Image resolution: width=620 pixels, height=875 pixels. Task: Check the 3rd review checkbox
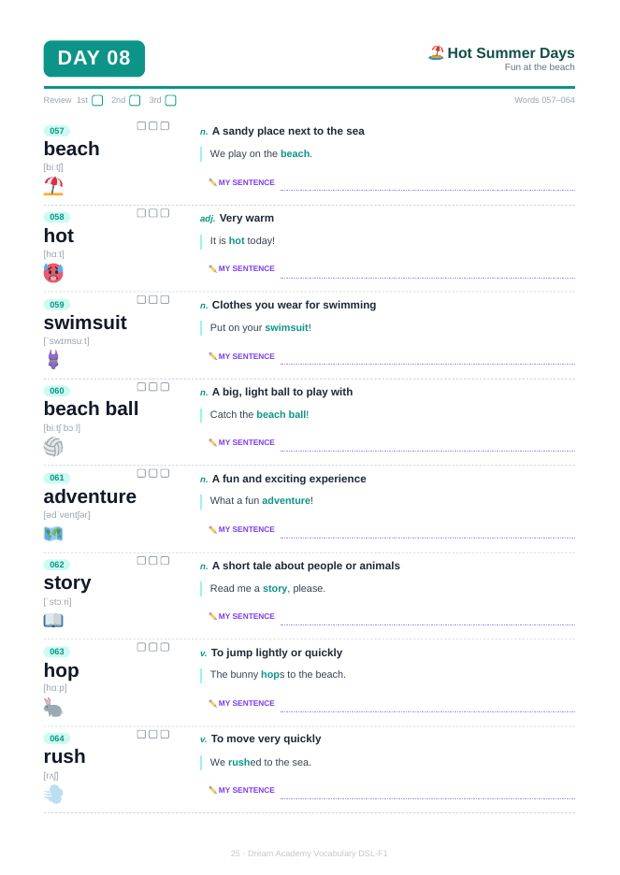click(171, 100)
